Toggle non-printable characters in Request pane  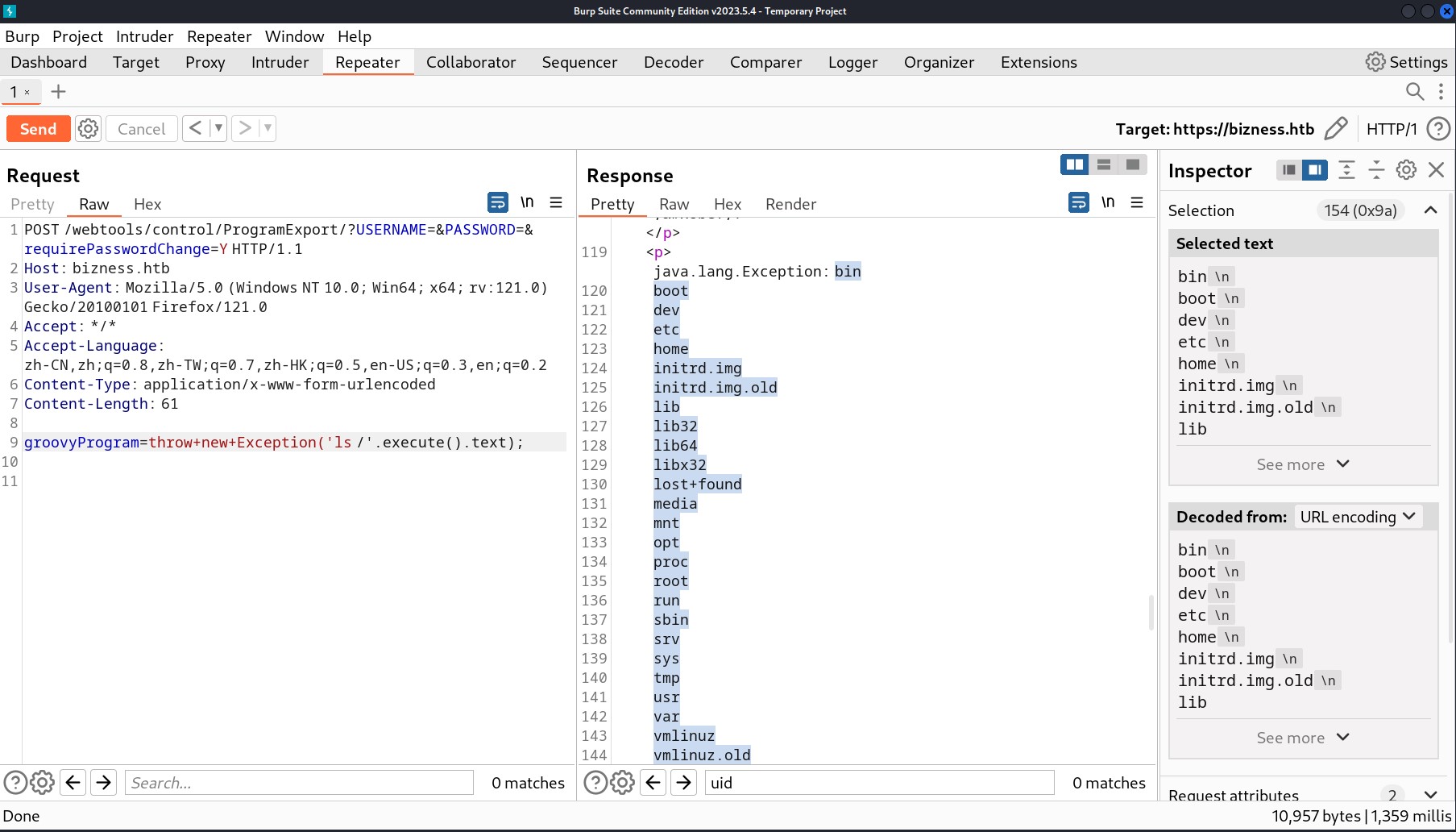(527, 202)
